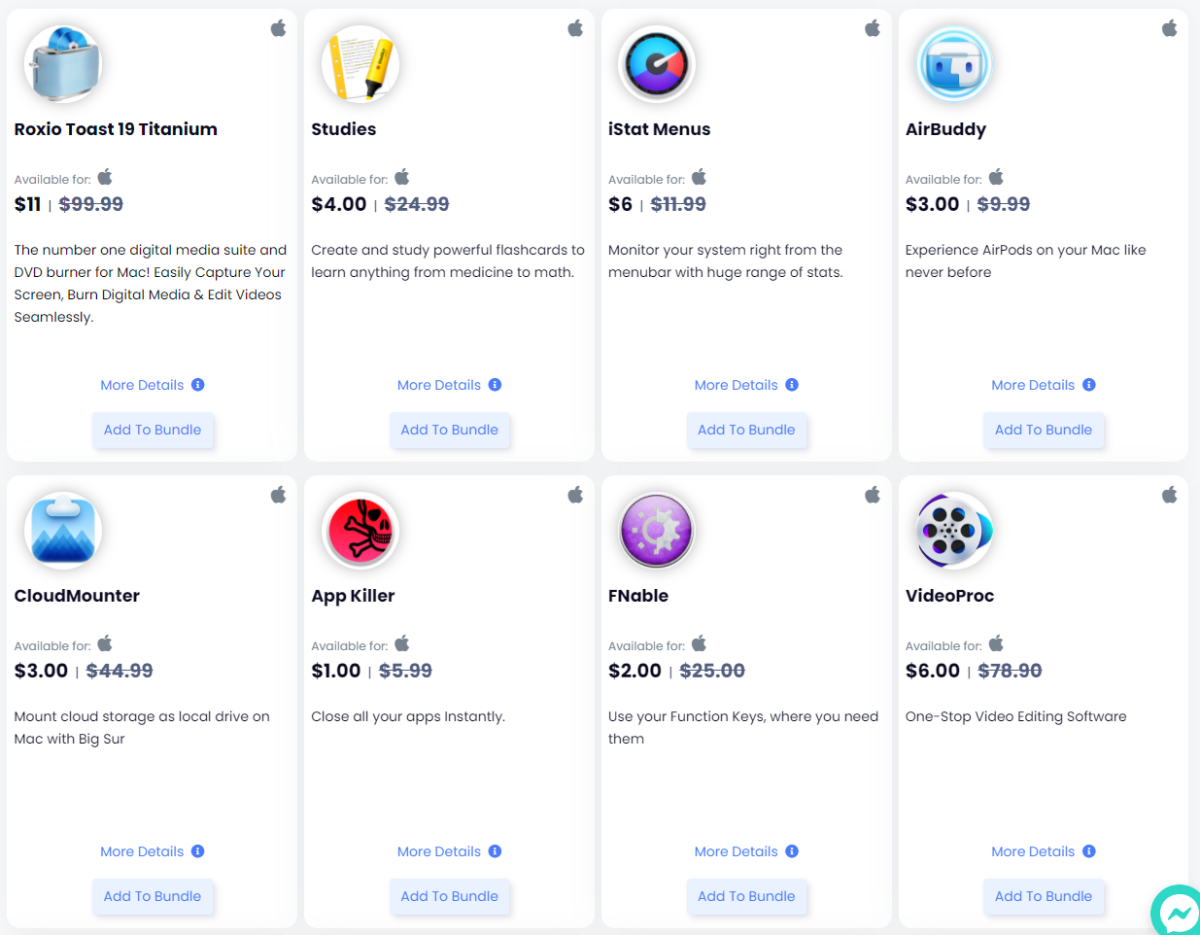
Task: Add CloudMounter to the bundle
Action: [x=153, y=896]
